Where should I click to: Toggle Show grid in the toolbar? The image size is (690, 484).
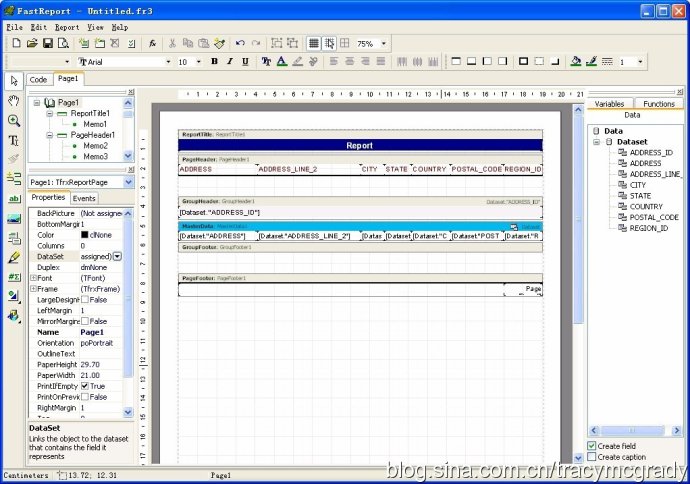[x=313, y=43]
